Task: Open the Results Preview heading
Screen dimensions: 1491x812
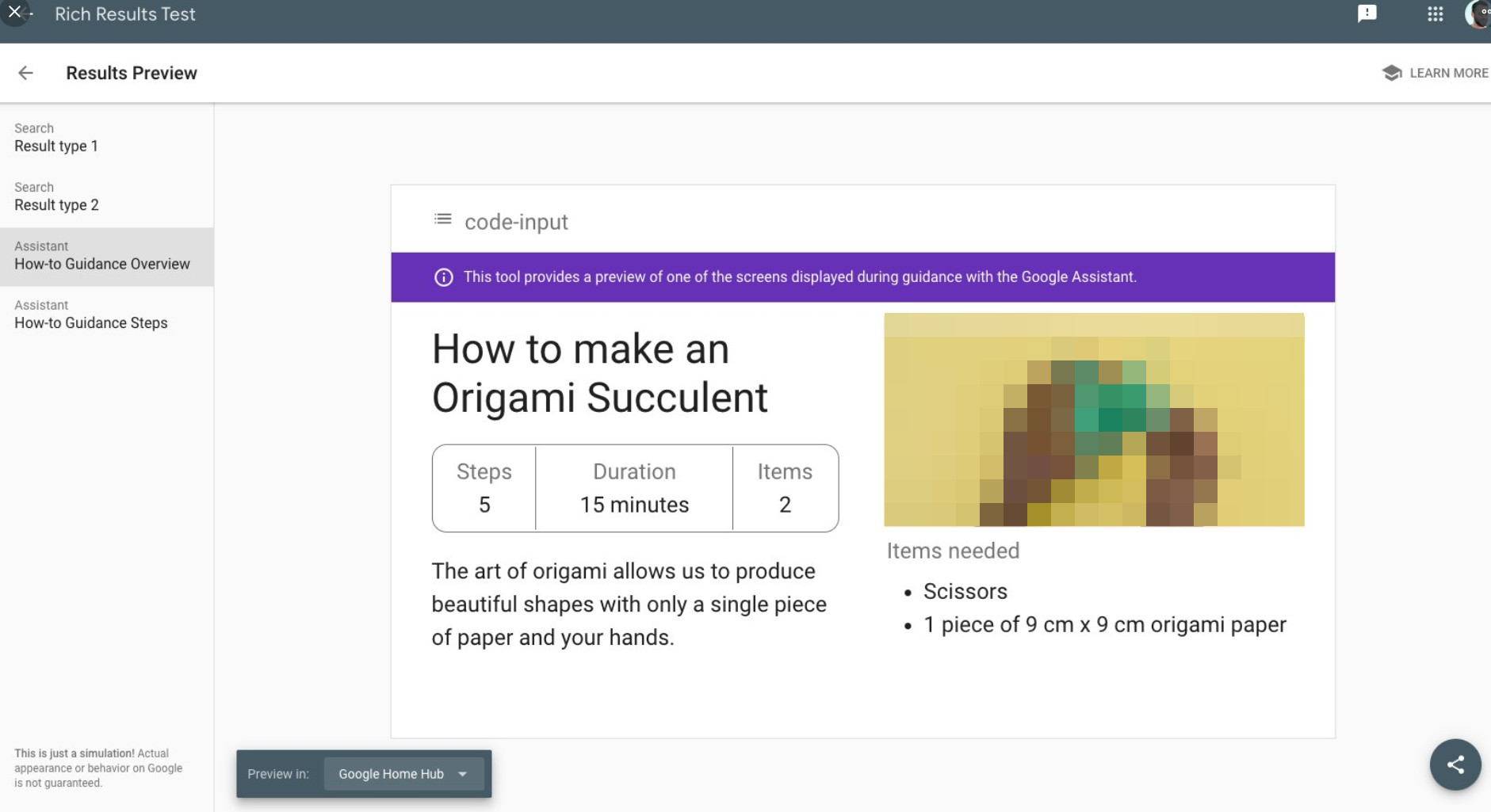Action: pyautogui.click(x=132, y=72)
